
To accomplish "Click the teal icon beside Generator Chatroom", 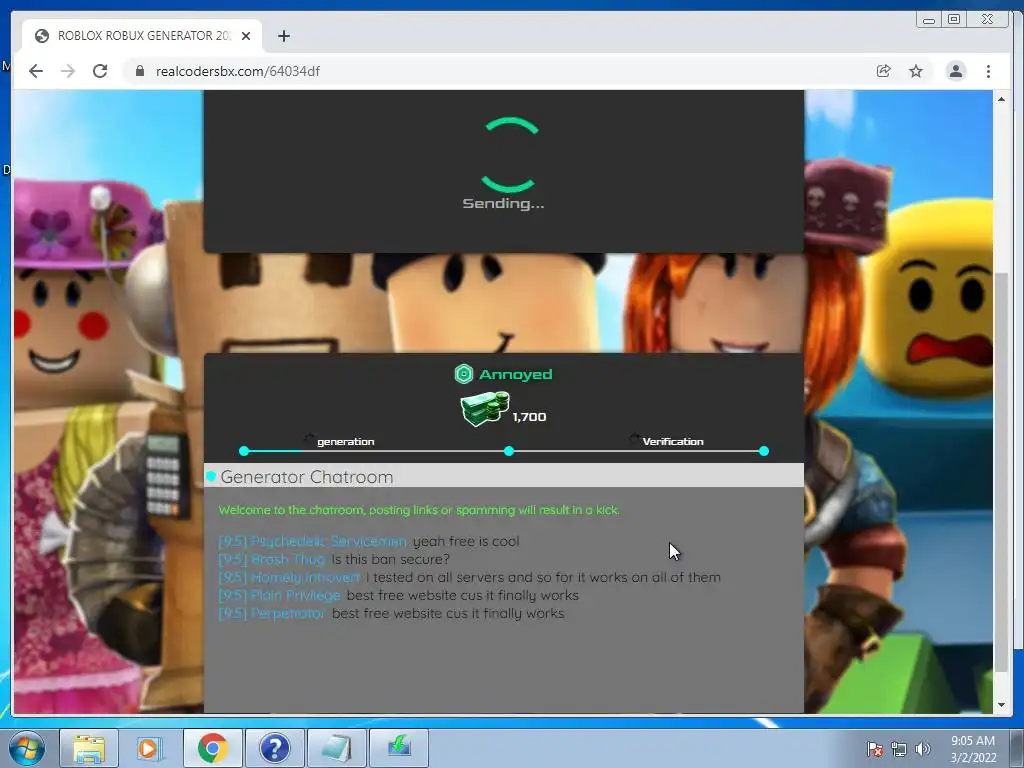I will click(211, 475).
